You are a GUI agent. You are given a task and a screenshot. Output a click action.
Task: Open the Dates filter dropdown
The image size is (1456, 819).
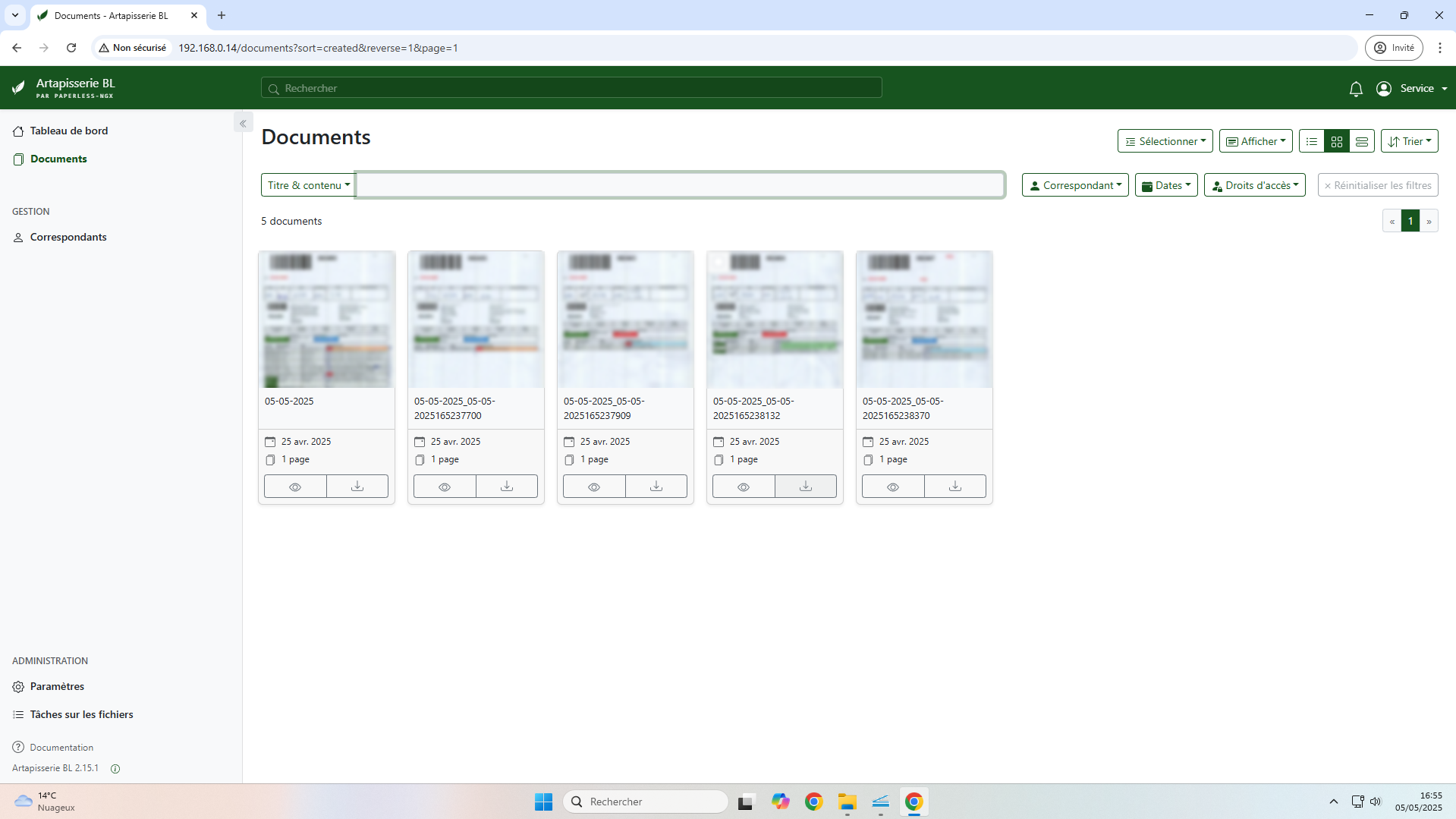pos(1166,185)
